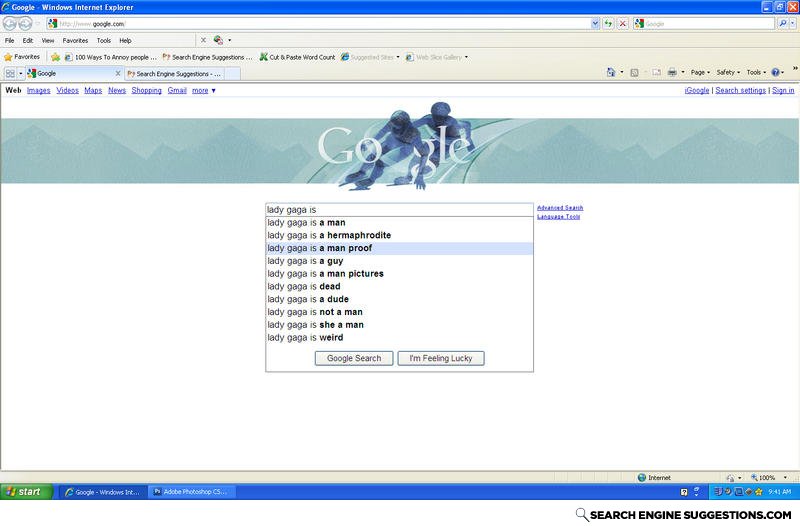Open the Favorites star button
Image resolution: width=800 pixels, height=526 pixels.
[x=22, y=57]
